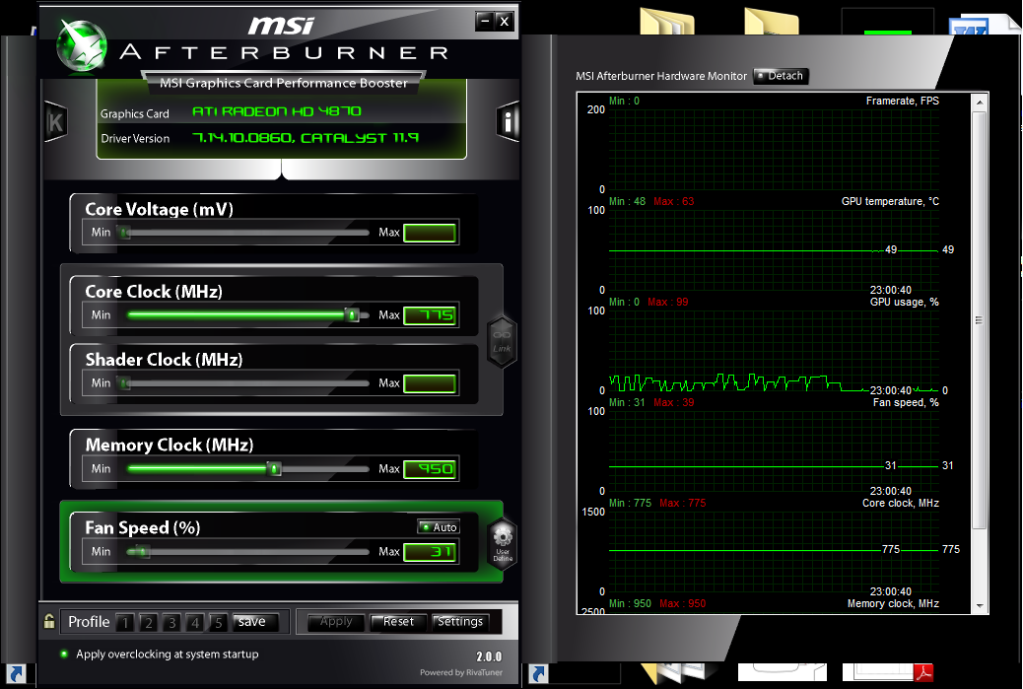Select profile slot 4
The height and width of the screenshot is (689, 1023).
195,622
